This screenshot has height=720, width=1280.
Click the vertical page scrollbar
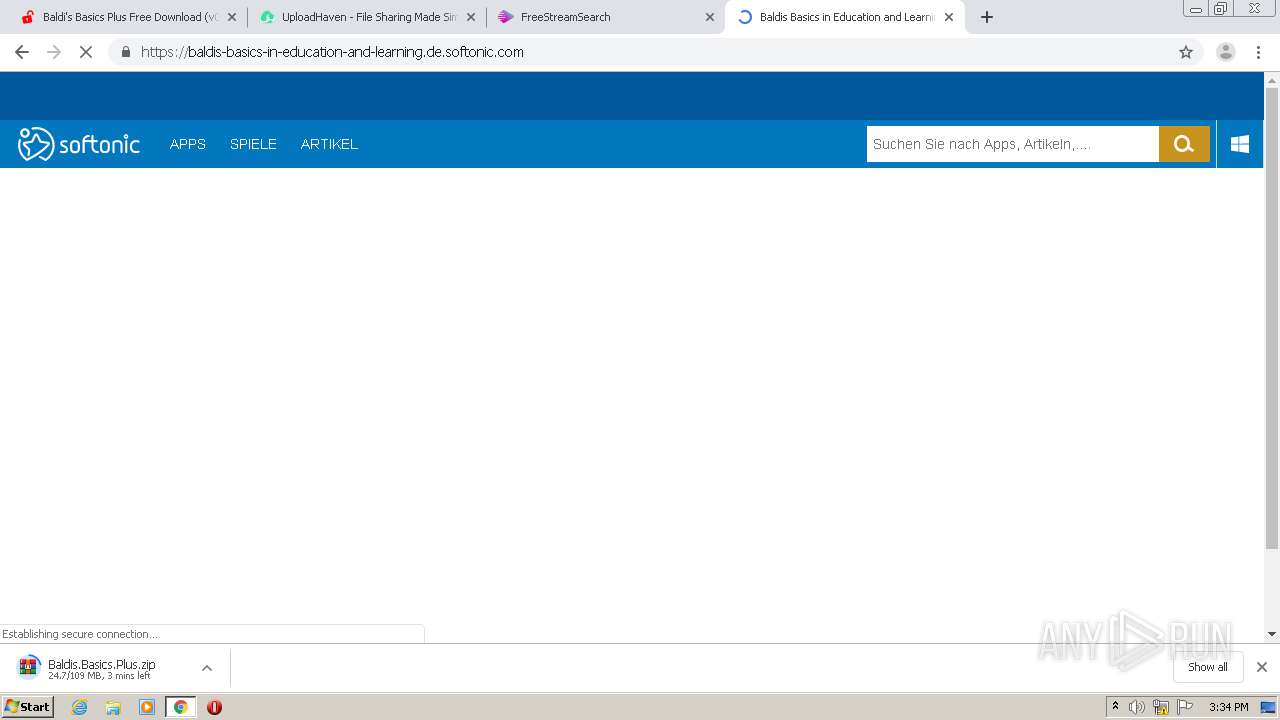1272,318
